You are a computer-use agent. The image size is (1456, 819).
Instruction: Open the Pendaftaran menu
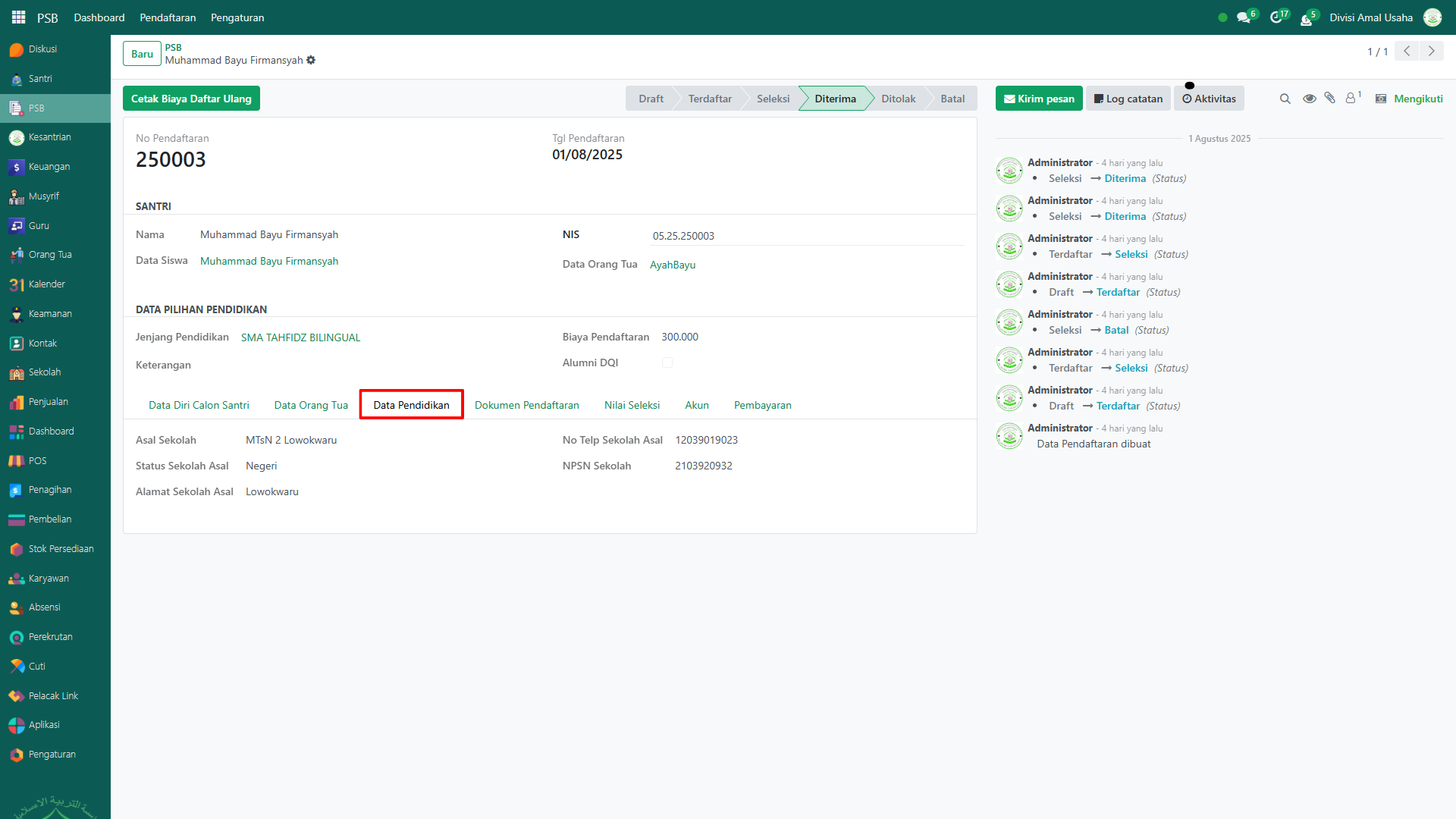[x=168, y=17]
